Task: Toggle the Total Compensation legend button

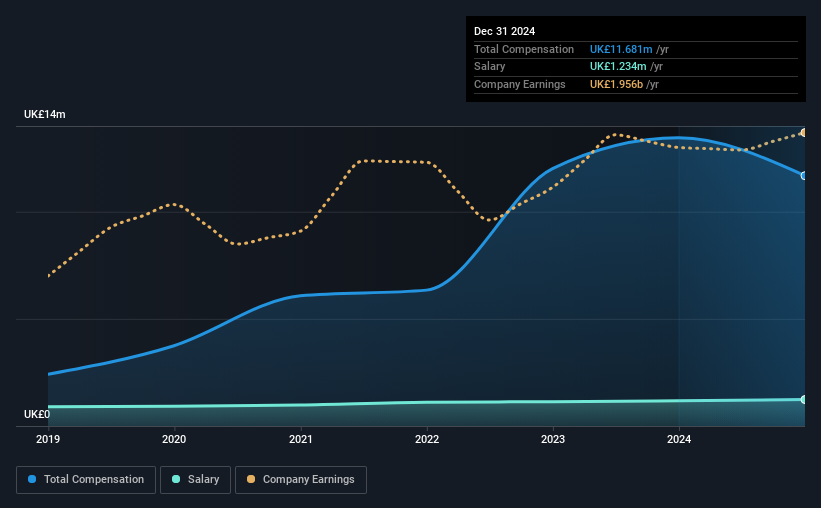Action: tap(86, 480)
